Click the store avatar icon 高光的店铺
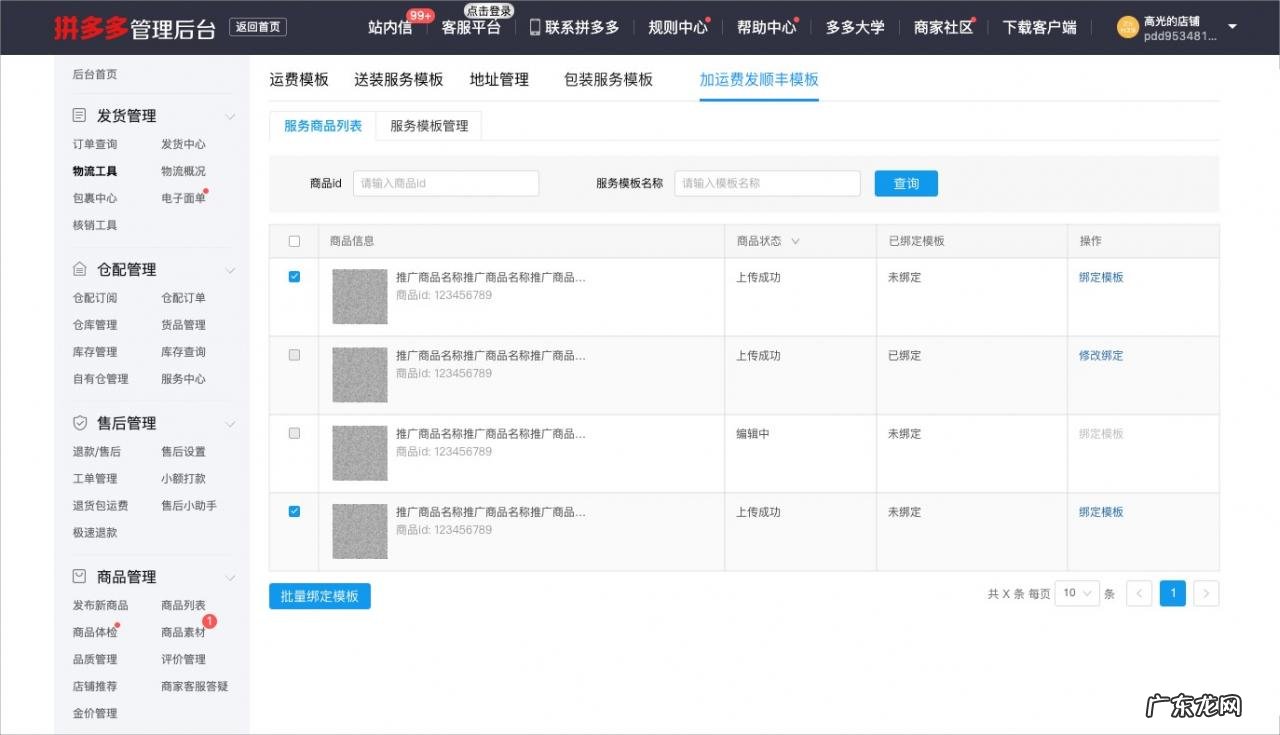The width and height of the screenshot is (1280, 735). [1126, 27]
